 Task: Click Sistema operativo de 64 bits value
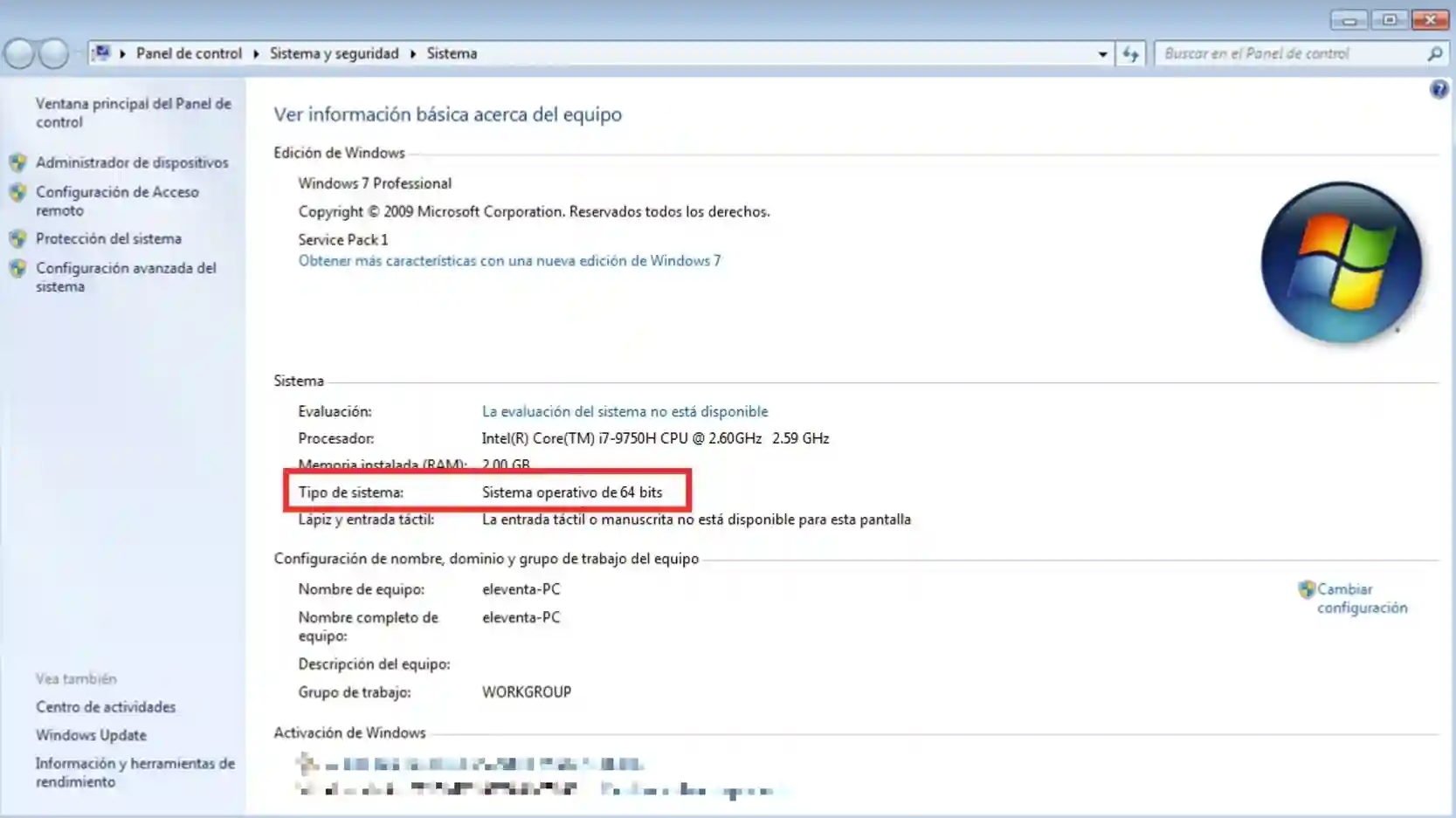(572, 492)
